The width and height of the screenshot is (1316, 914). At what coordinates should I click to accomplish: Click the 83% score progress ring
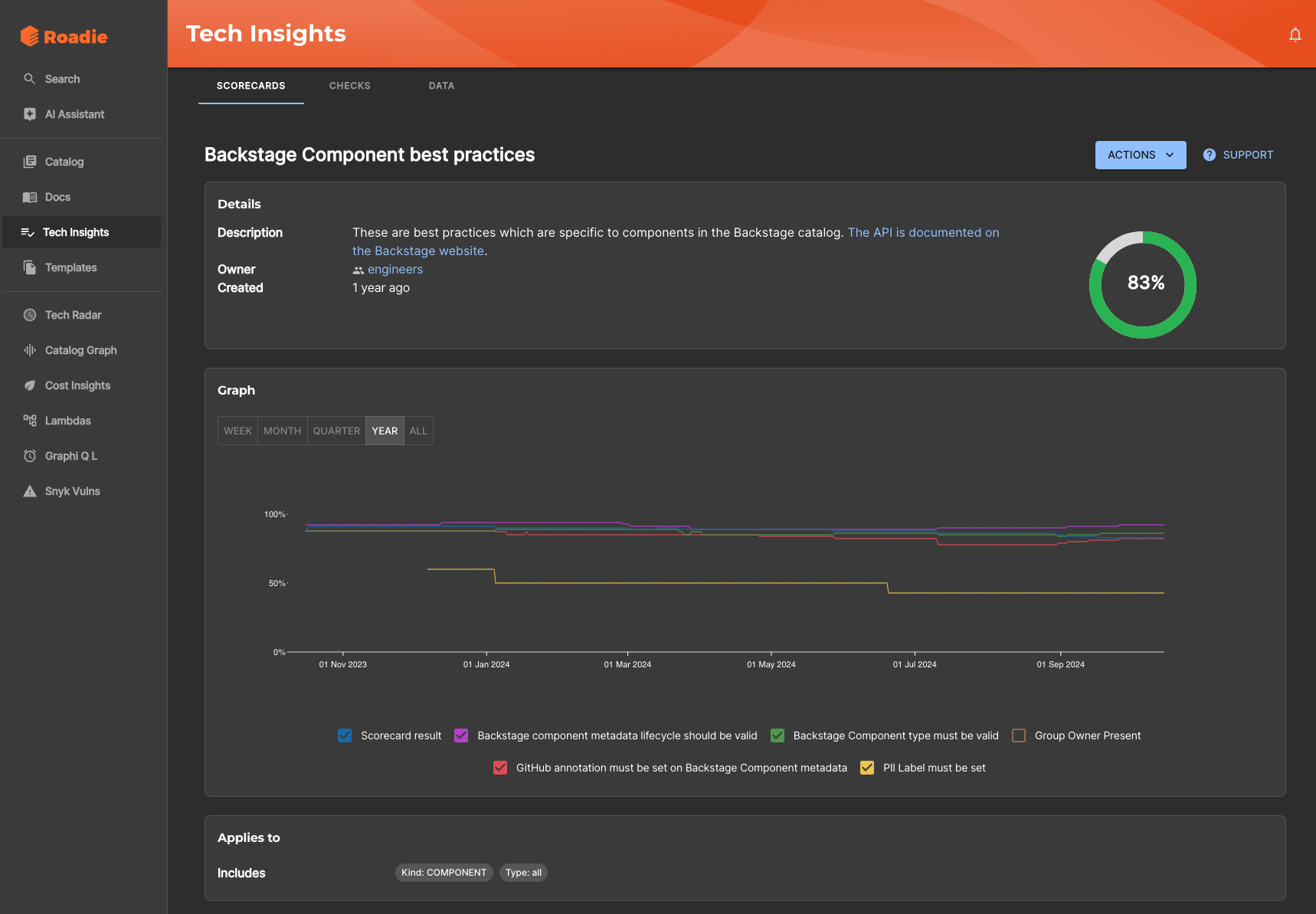1143,285
